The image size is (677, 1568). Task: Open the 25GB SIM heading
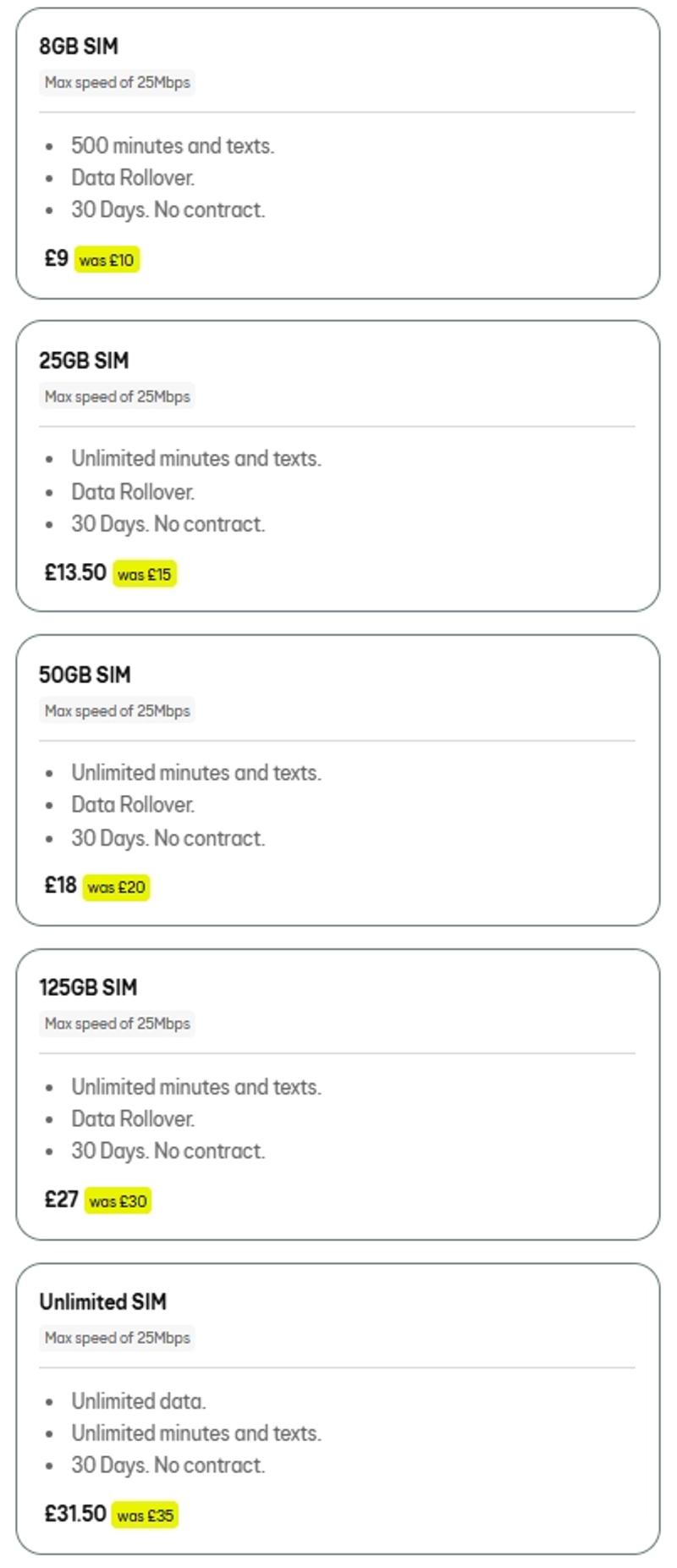84,361
